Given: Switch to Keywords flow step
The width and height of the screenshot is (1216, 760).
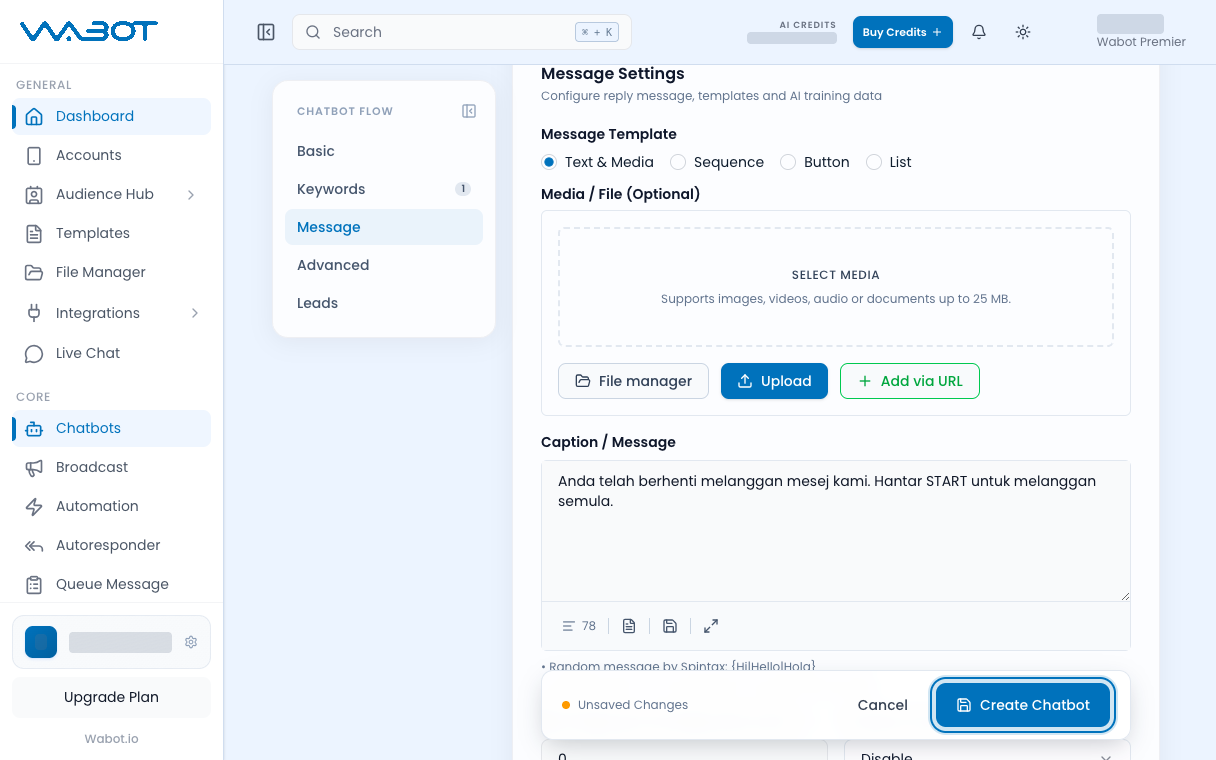Looking at the screenshot, I should [x=384, y=189].
